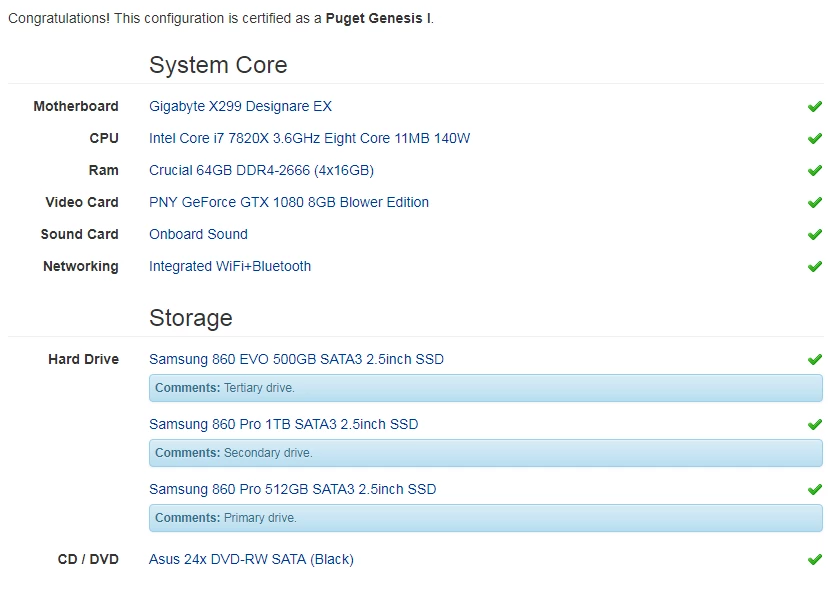
Task: Click the Primary drive comment box
Action: [x=486, y=518]
